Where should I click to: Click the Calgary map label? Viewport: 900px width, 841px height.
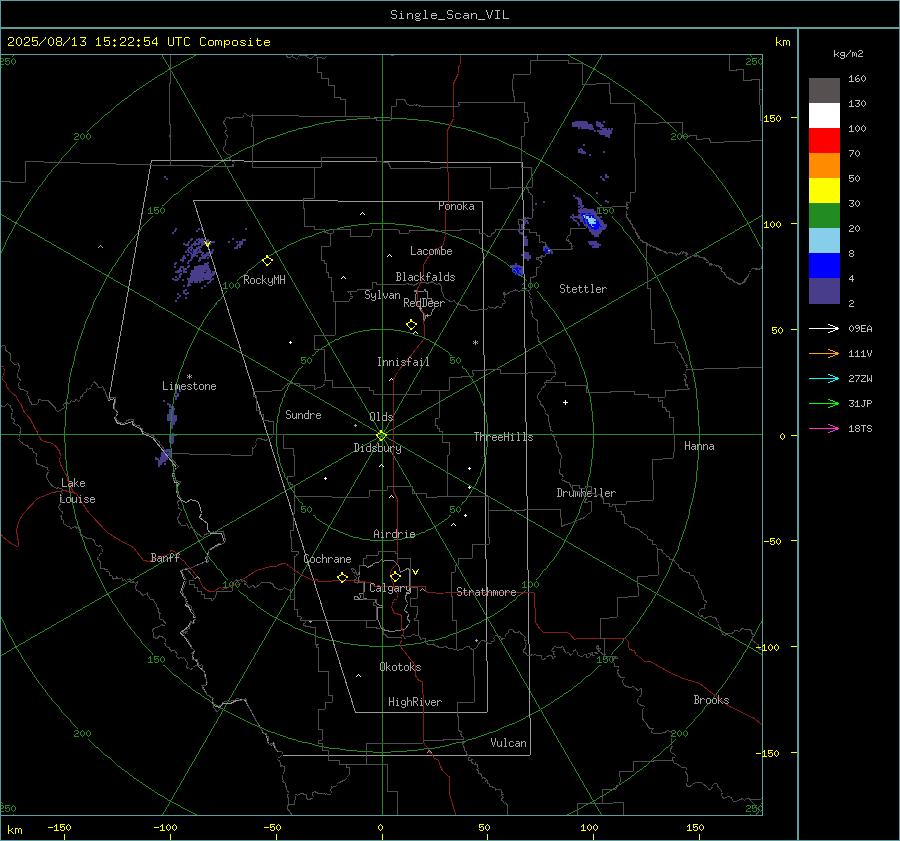[x=390, y=588]
